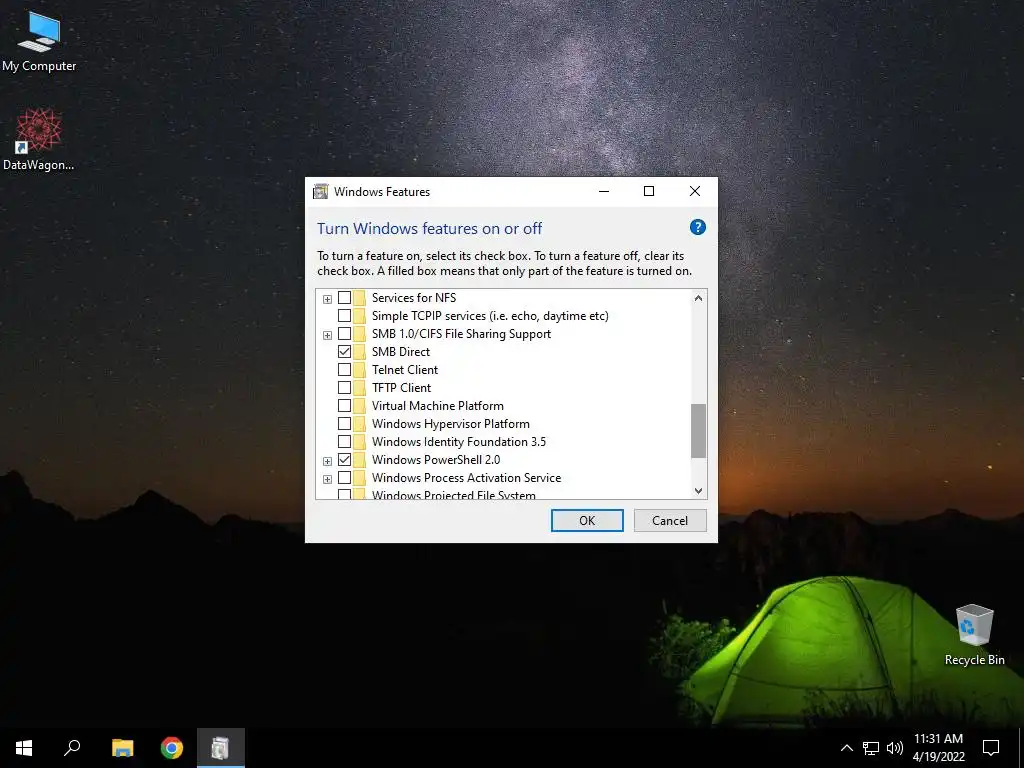Enable the TFTP Client checkbox
Screen dimensions: 1024x768
point(344,388)
